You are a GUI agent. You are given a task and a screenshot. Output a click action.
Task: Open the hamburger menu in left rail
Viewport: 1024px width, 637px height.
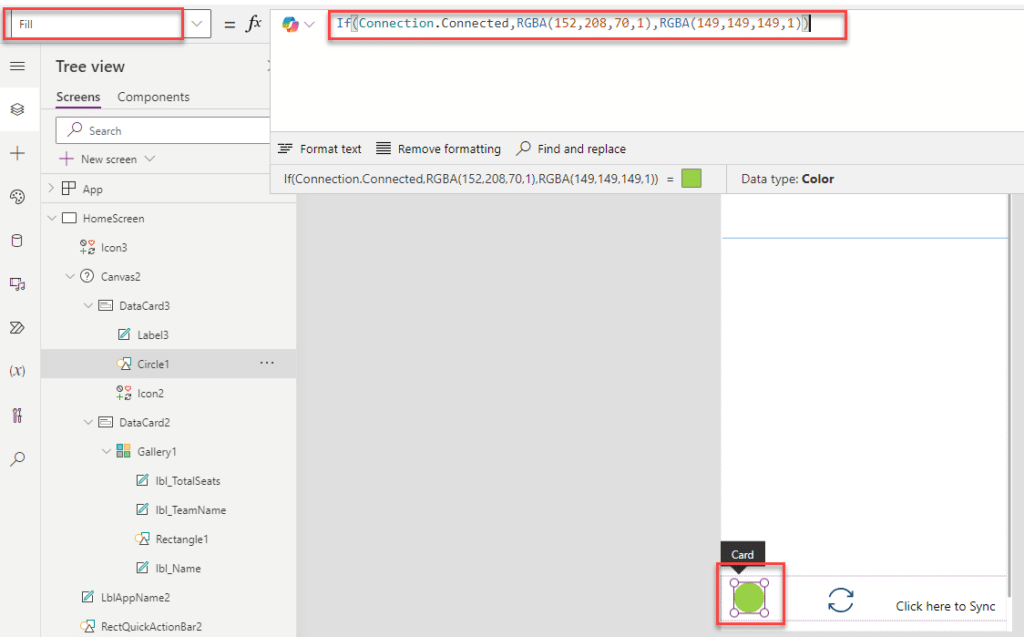[17, 66]
